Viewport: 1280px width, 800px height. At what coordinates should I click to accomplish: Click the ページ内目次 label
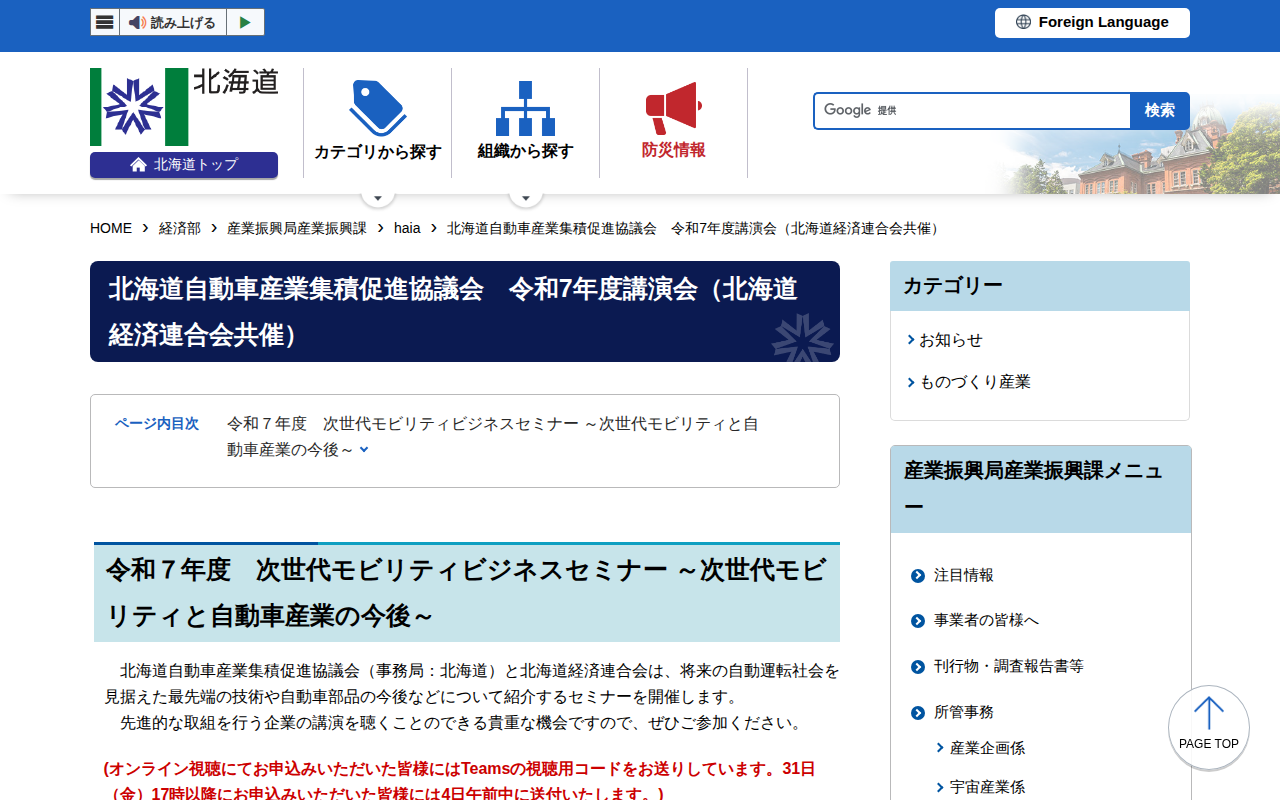click(157, 424)
